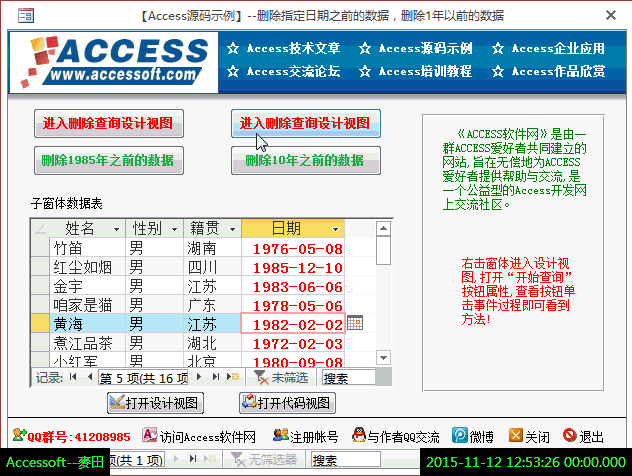Click the 关闭 button at bottom
Image resolution: width=632 pixels, height=476 pixels.
[529, 437]
